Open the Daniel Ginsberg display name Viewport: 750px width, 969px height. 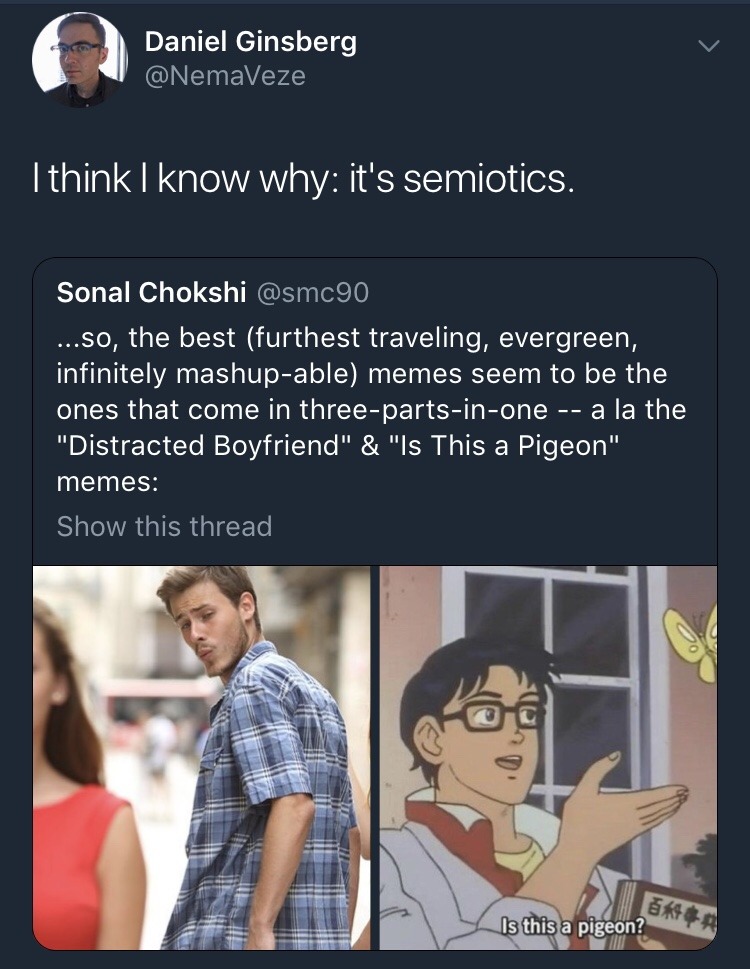(x=251, y=42)
